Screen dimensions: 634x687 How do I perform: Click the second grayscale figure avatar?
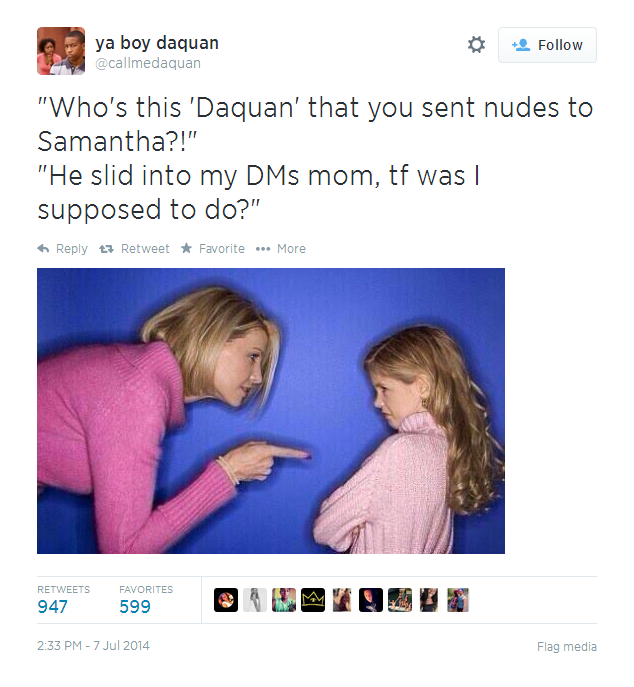point(255,600)
